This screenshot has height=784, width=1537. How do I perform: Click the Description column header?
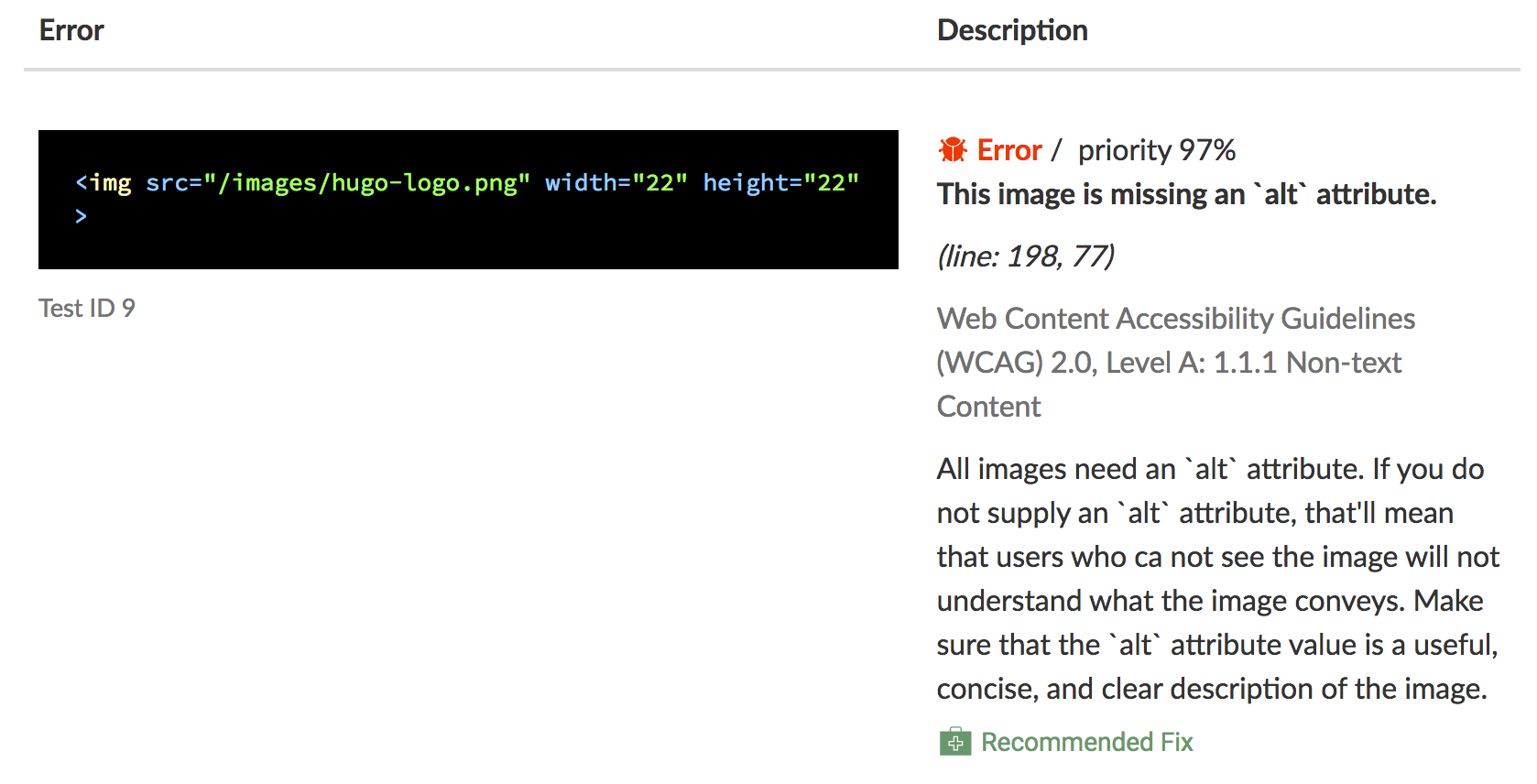[x=1012, y=30]
